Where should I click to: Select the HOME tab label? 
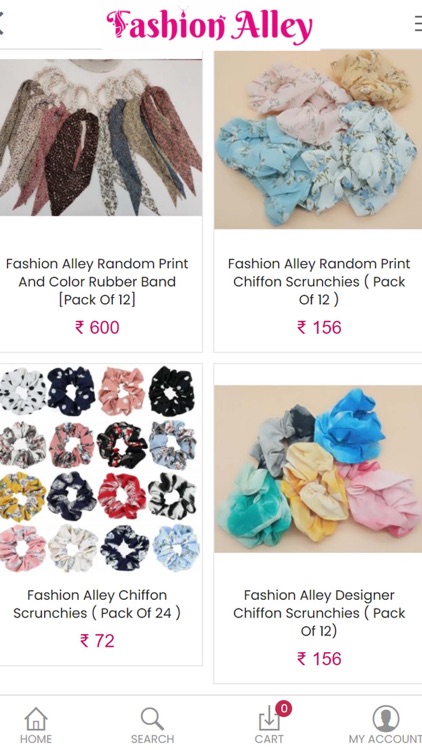point(36,739)
